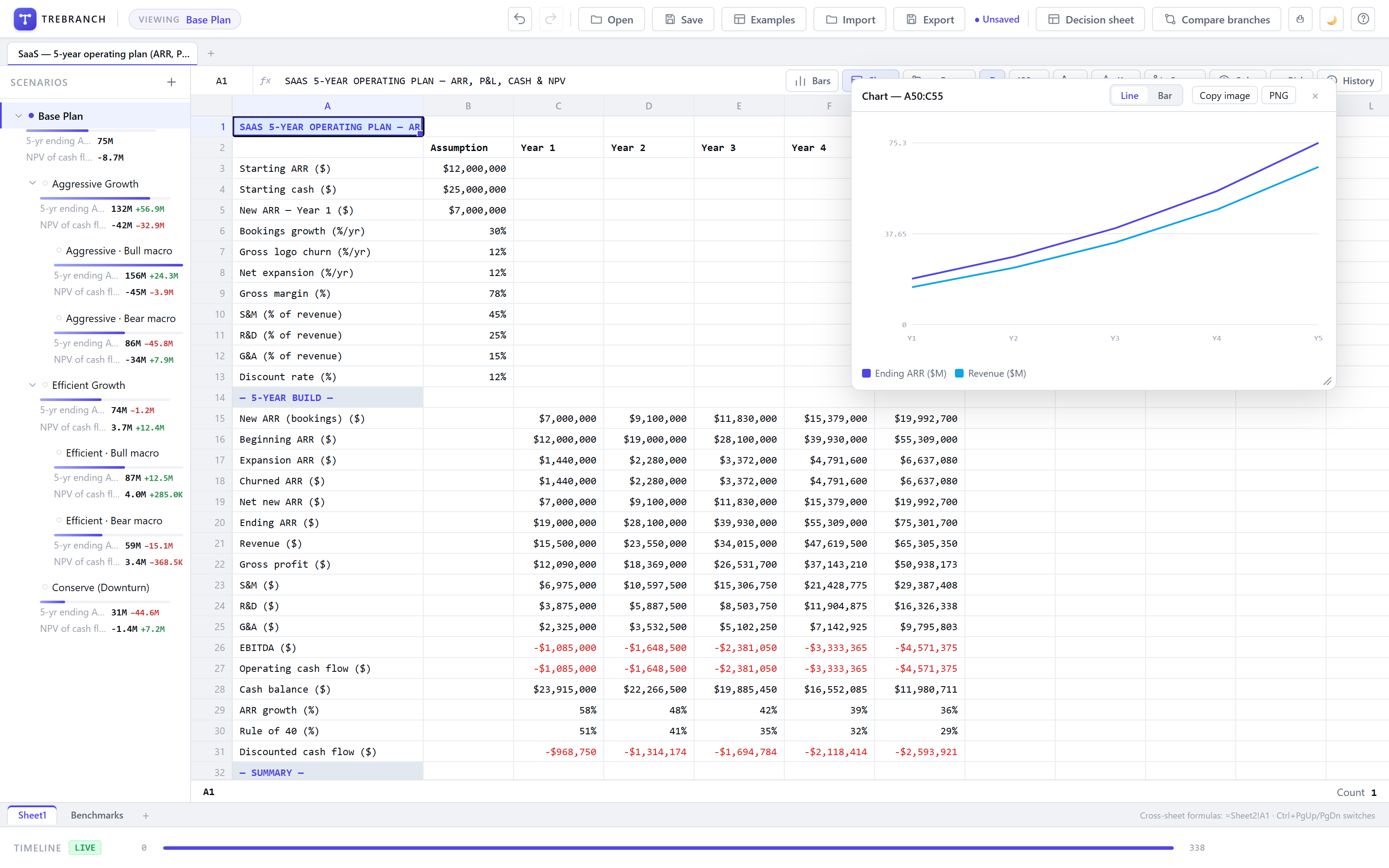
Task: Collapse the Efficient Growth branch chevron
Action: 32,385
